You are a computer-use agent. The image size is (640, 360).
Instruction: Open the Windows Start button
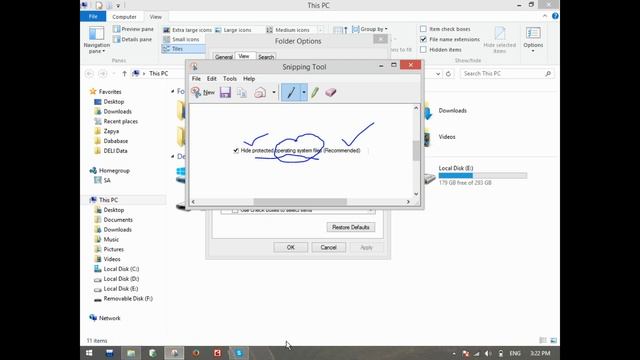[89, 353]
